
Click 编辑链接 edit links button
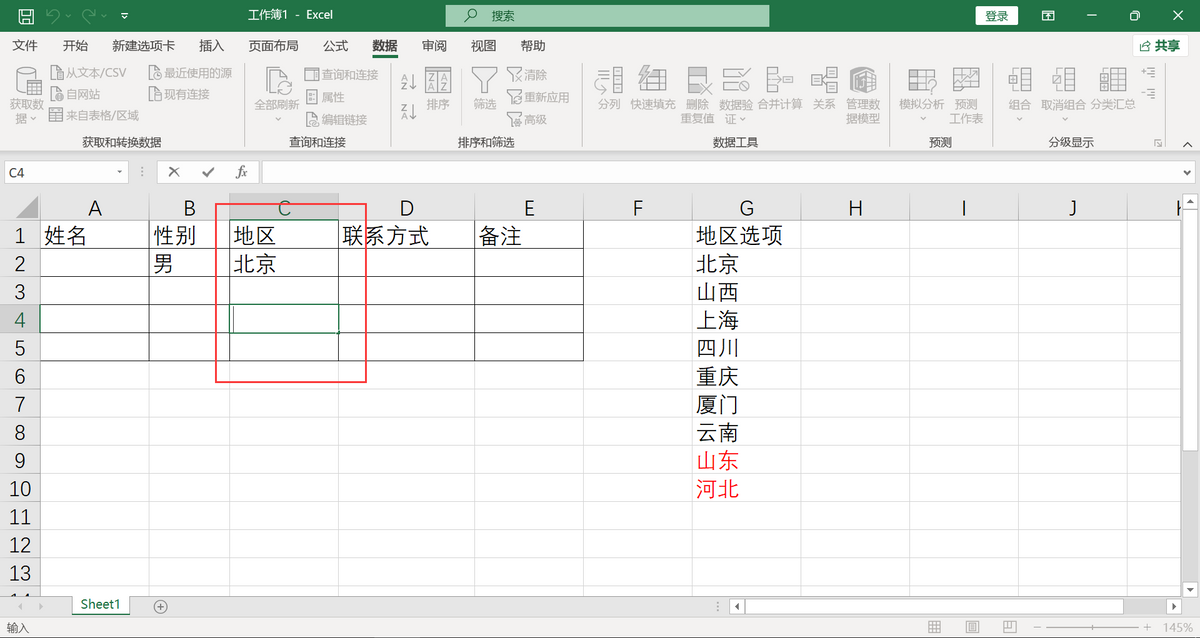click(335, 119)
